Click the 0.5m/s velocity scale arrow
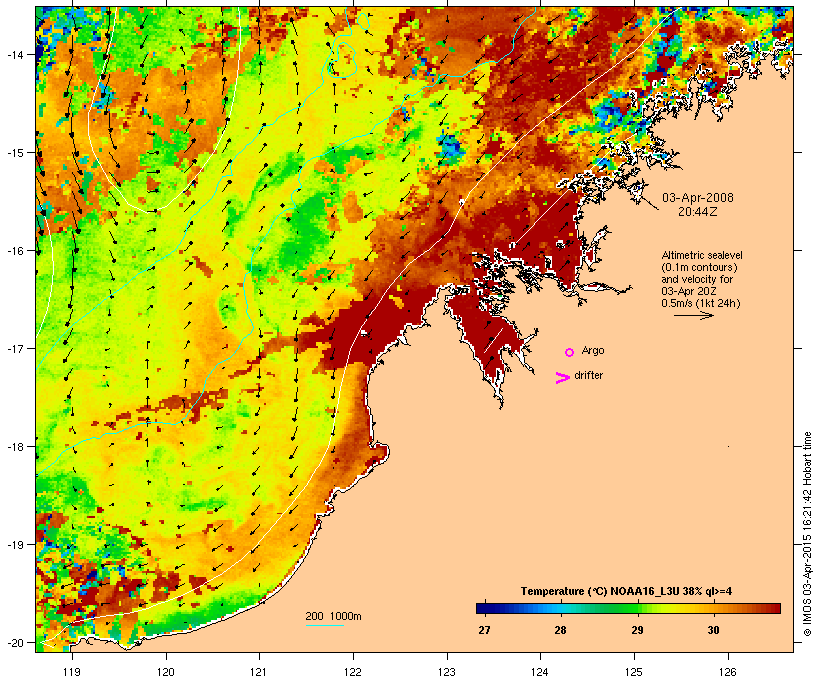This screenshot has width=820, height=680. coord(693,315)
